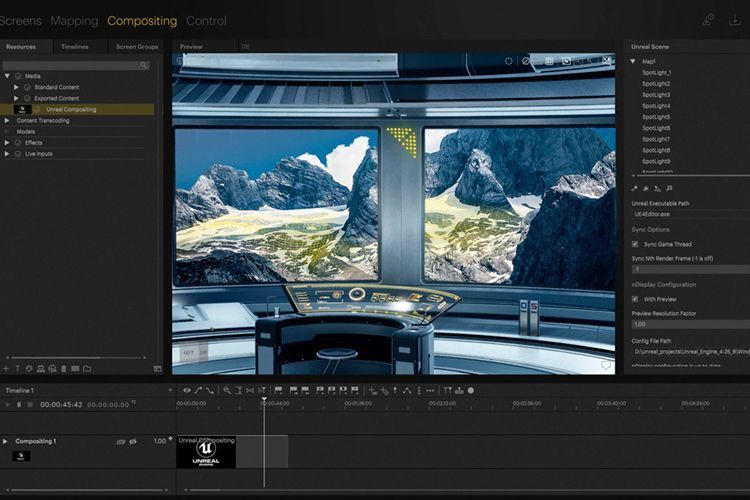Open the Screen Groups tab
Viewport: 750px width, 500px height.
[137, 47]
